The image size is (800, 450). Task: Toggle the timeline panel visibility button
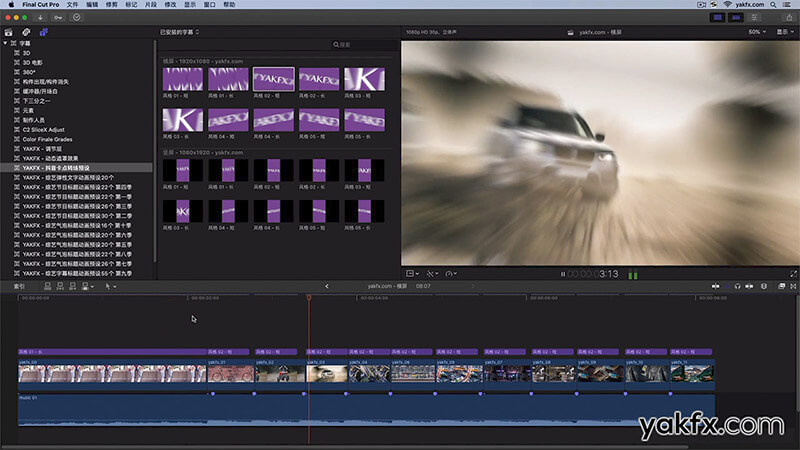point(736,17)
